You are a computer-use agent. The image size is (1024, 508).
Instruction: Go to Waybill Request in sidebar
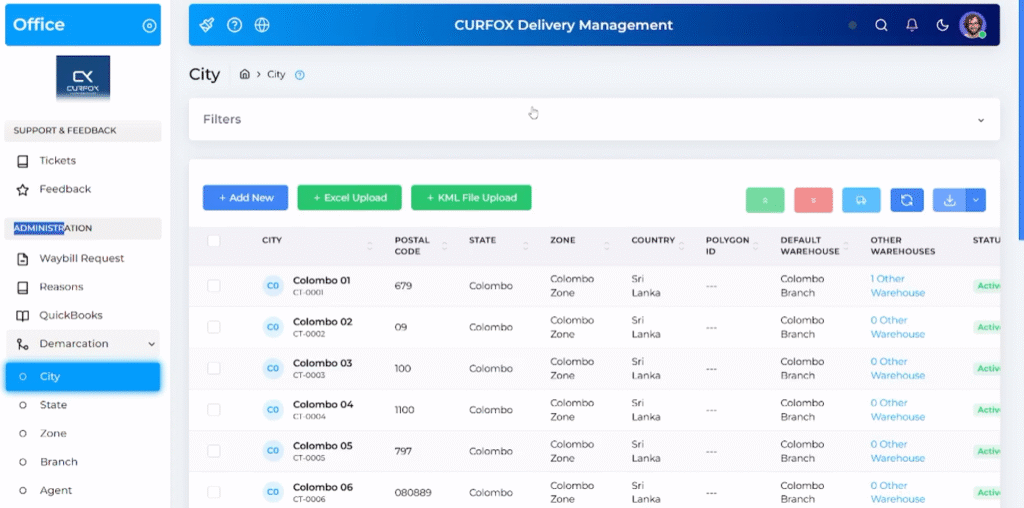(81, 259)
